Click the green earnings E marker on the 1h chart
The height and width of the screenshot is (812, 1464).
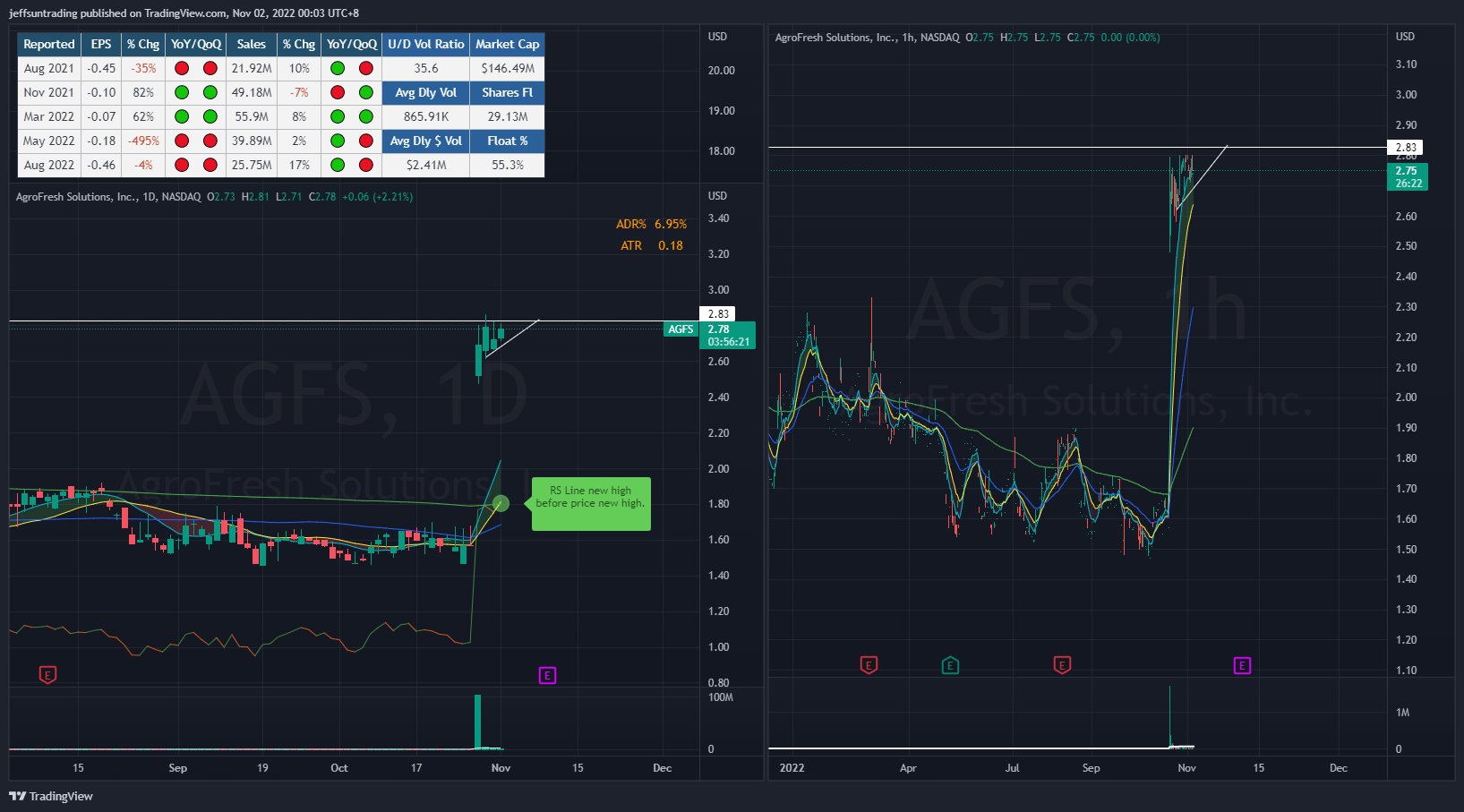950,665
